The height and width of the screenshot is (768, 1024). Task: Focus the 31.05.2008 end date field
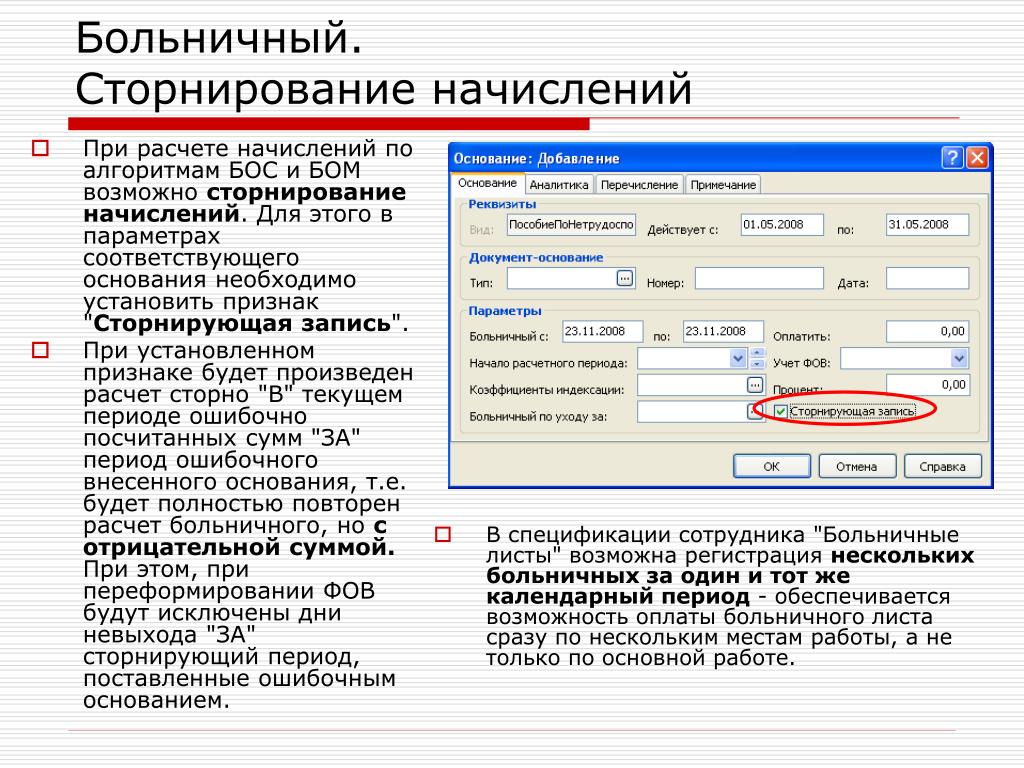[927, 225]
